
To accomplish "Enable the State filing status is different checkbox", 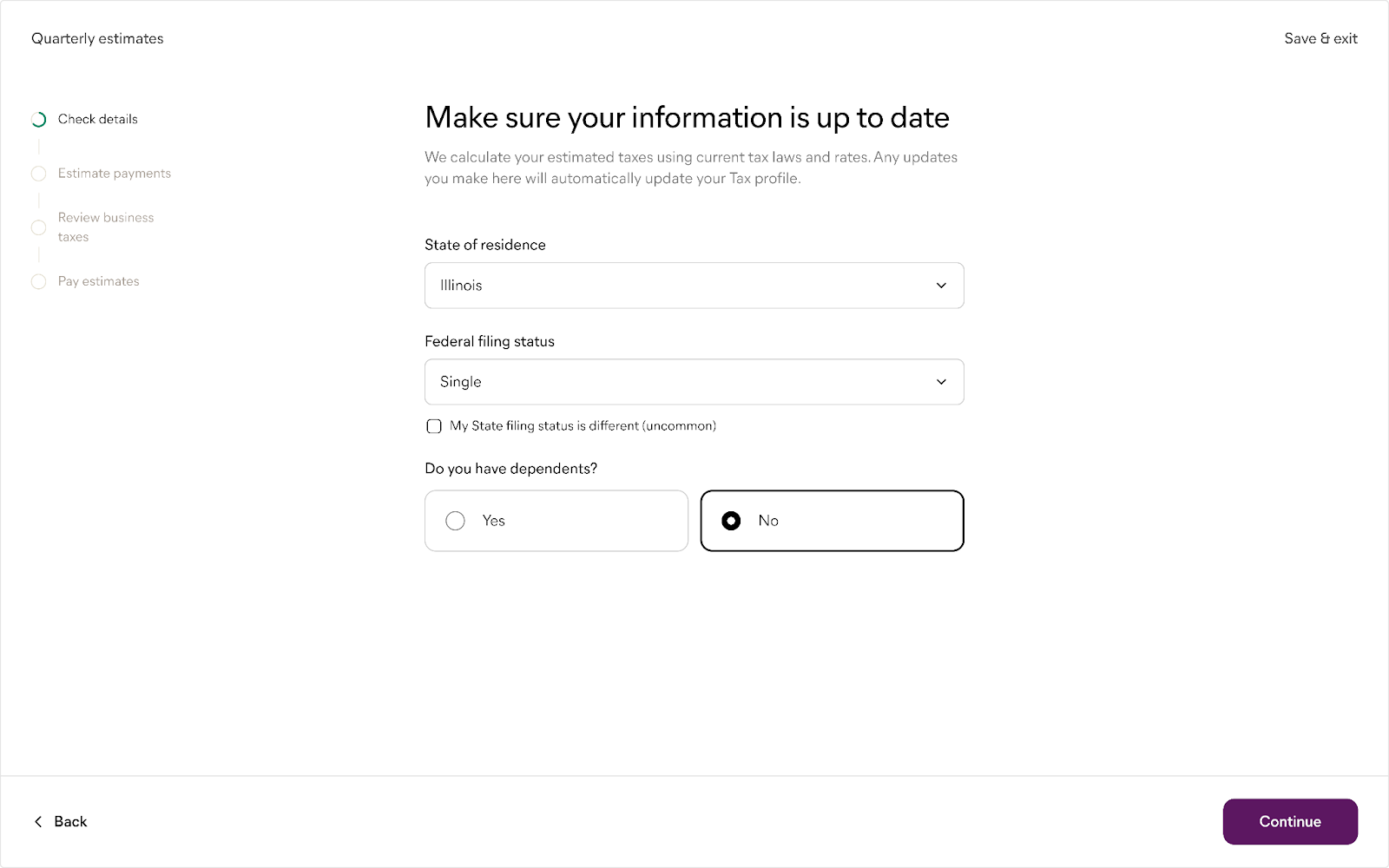I will tap(434, 426).
